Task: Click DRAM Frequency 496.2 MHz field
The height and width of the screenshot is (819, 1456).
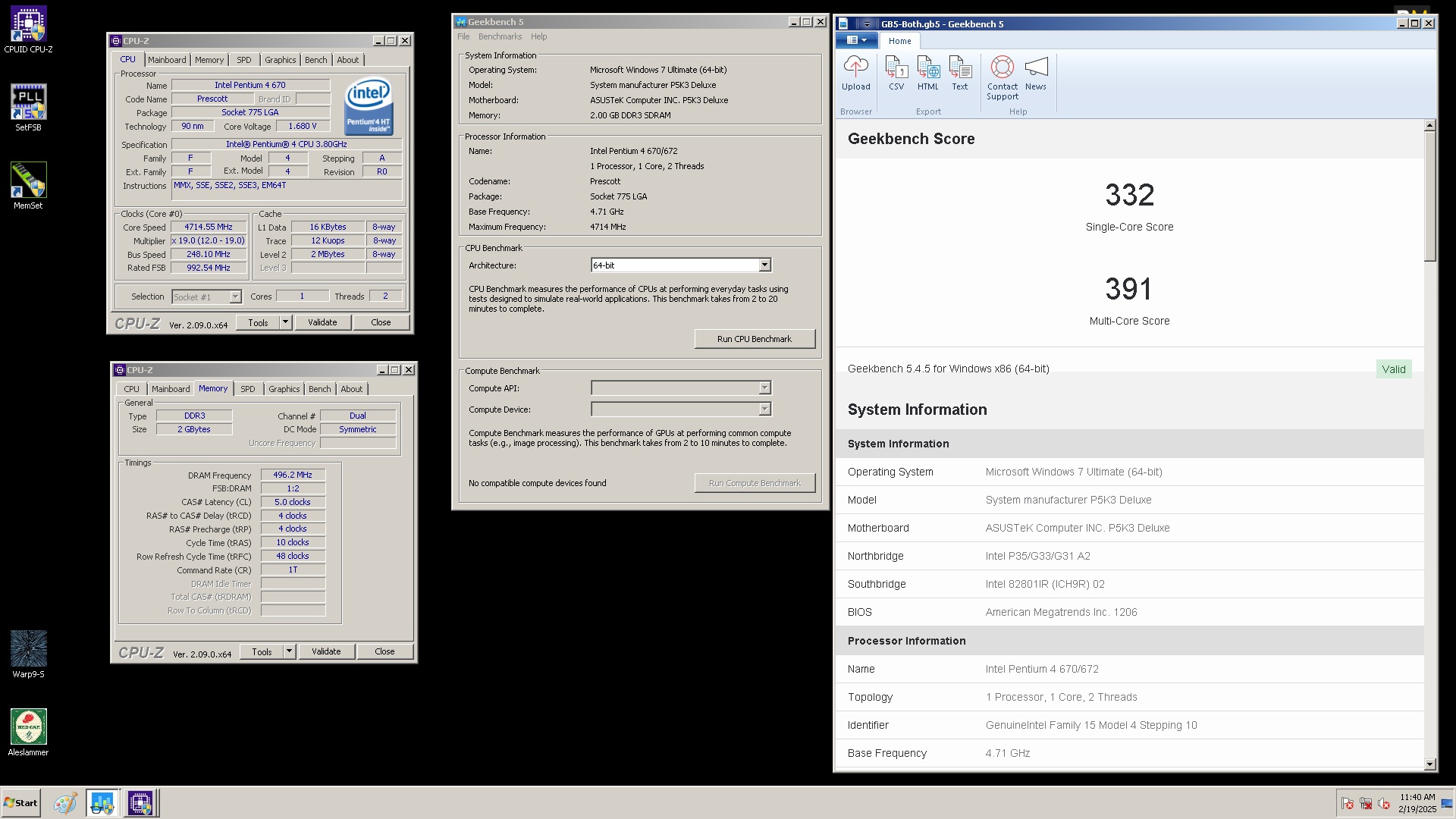Action: point(293,475)
